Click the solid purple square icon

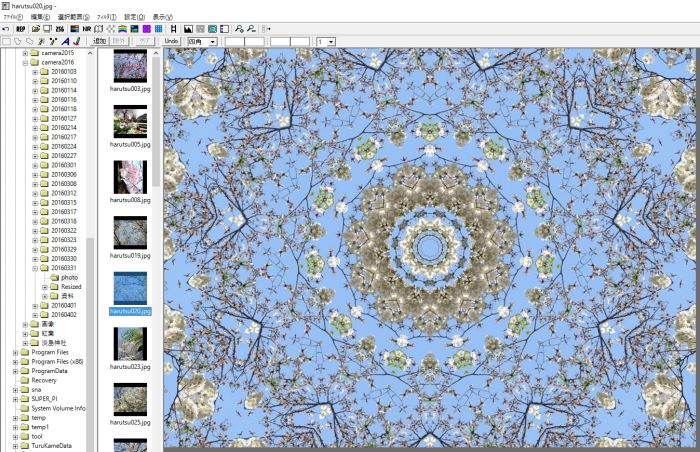tap(146, 29)
